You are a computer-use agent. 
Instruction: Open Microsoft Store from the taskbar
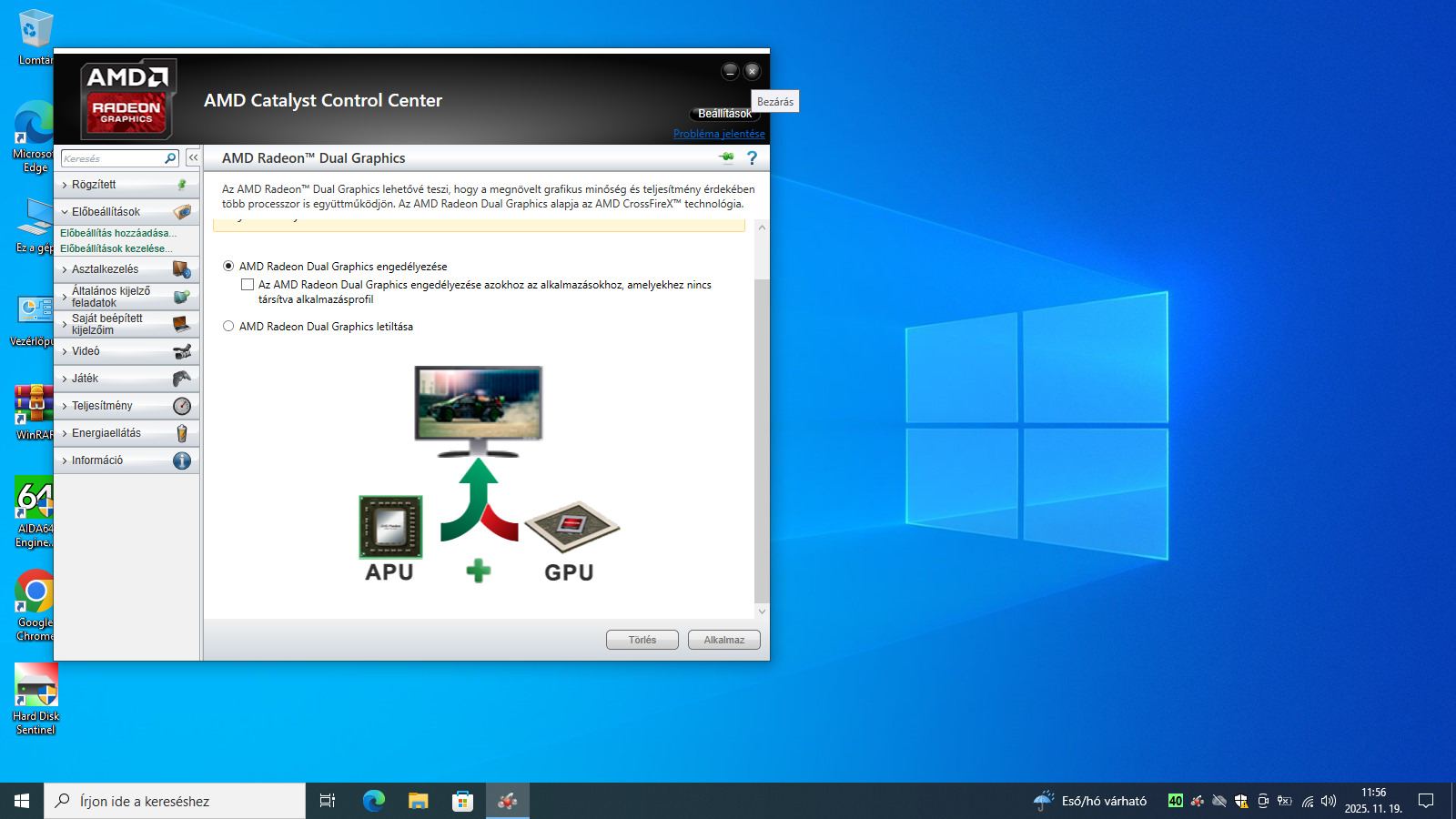click(x=463, y=801)
